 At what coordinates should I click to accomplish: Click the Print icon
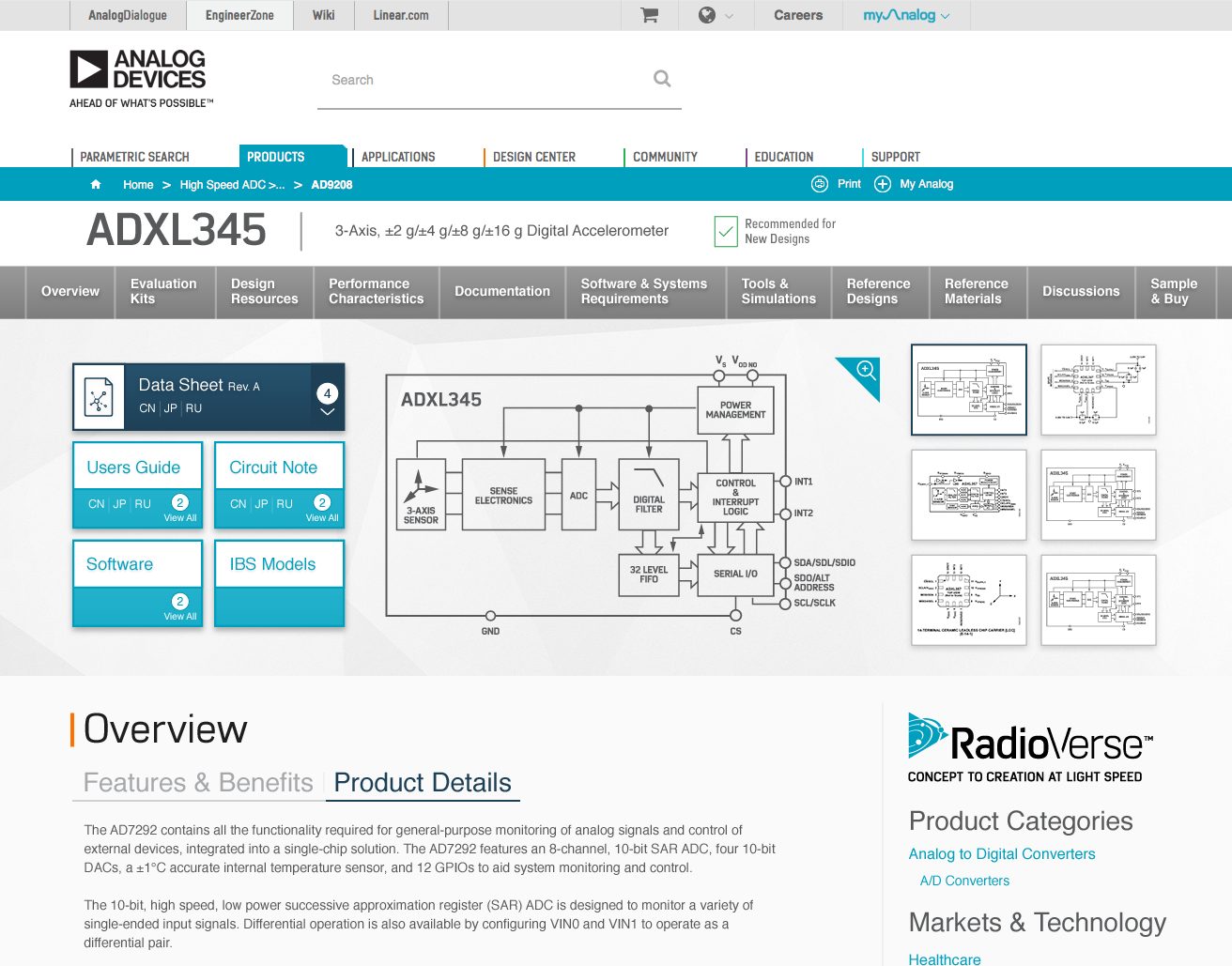(x=820, y=184)
